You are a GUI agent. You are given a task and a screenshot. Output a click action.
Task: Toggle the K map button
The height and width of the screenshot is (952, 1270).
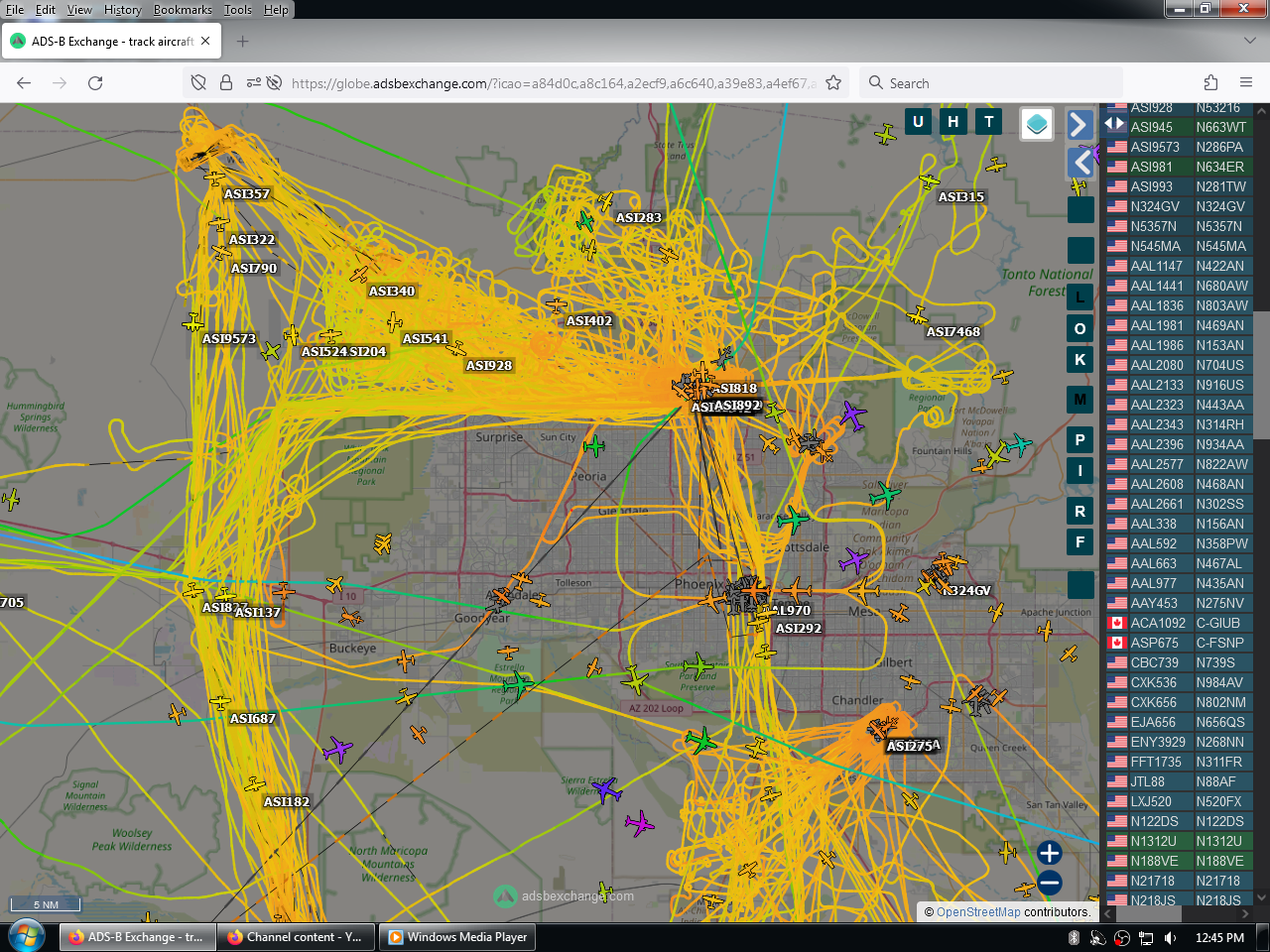[x=1080, y=360]
